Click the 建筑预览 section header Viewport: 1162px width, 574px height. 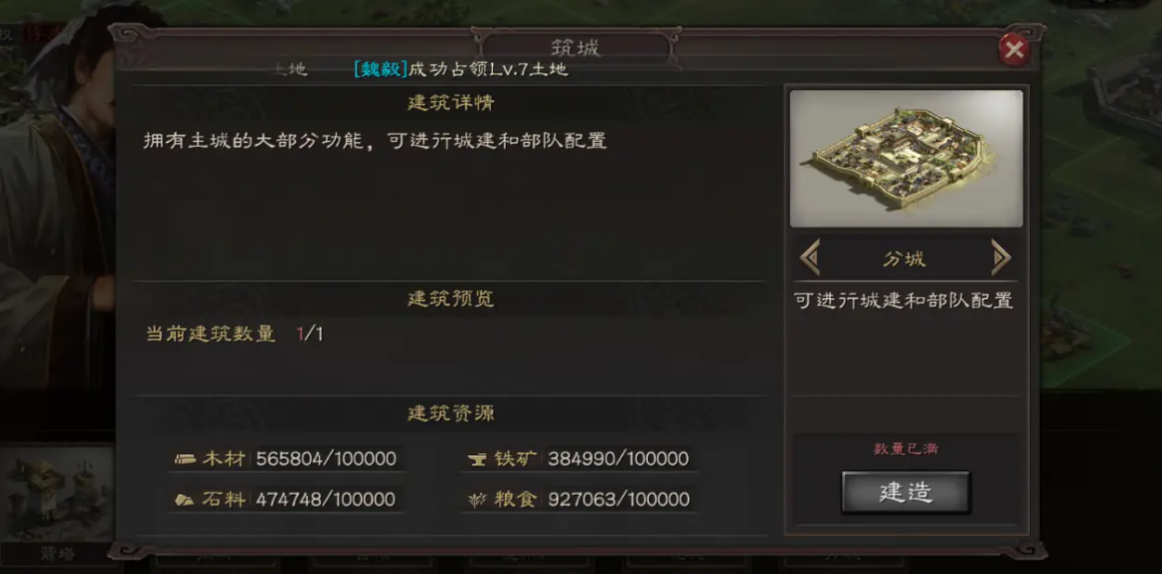click(451, 299)
